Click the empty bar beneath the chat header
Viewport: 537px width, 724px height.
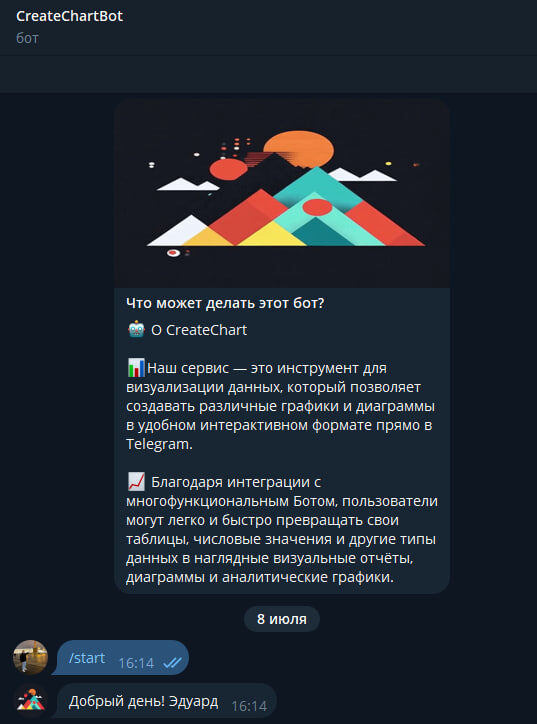(268, 74)
